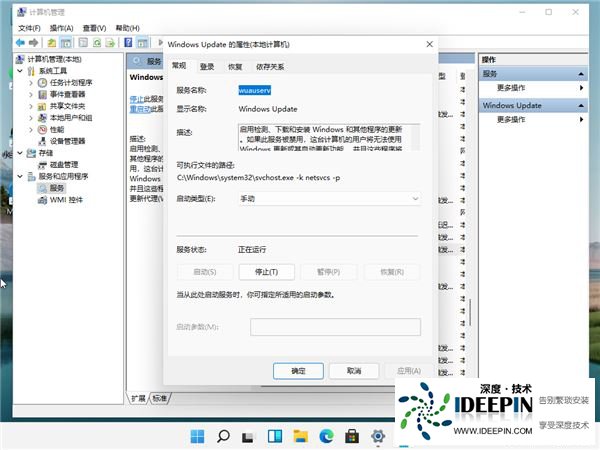
Task: Click the Start Service play icon in toolbar
Action: click(x=160, y=42)
